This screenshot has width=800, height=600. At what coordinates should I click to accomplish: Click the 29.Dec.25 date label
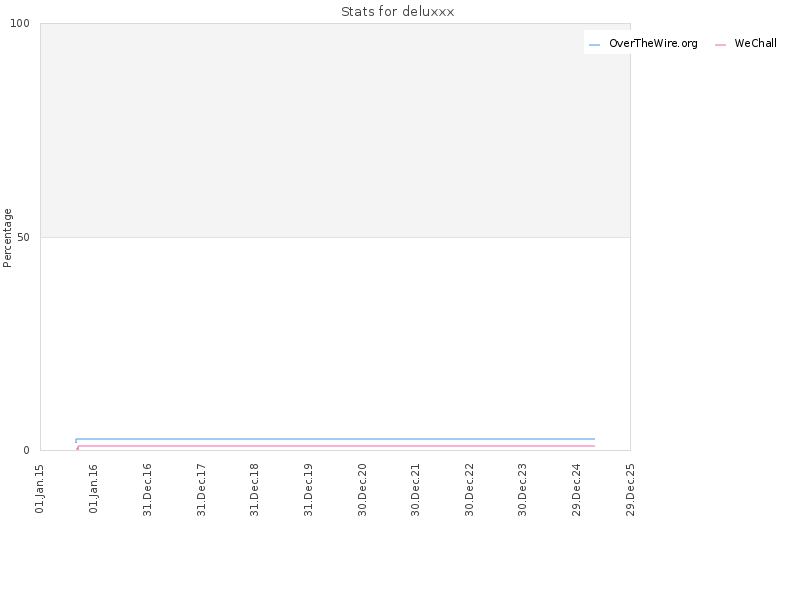pos(630,489)
